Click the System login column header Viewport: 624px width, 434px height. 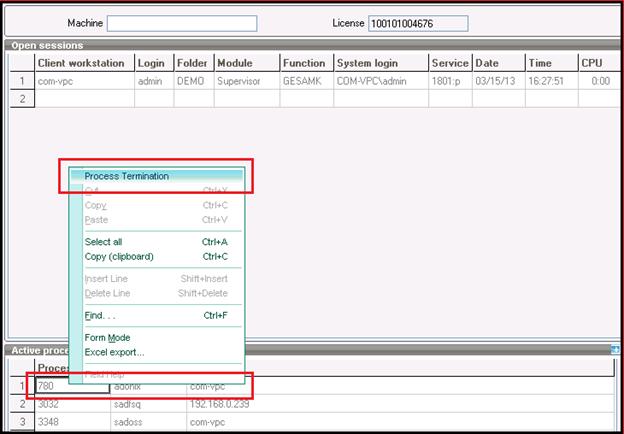(x=379, y=63)
